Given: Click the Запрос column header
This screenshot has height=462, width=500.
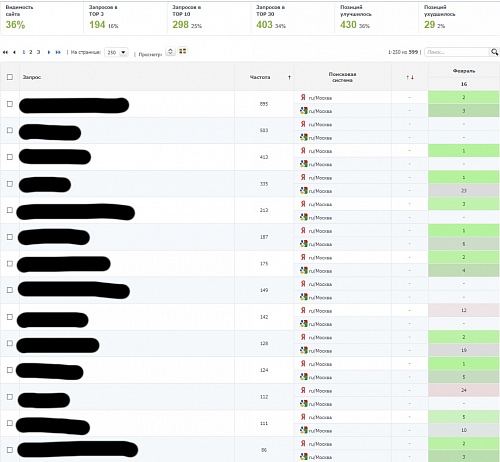Looking at the screenshot, I should click(x=32, y=77).
